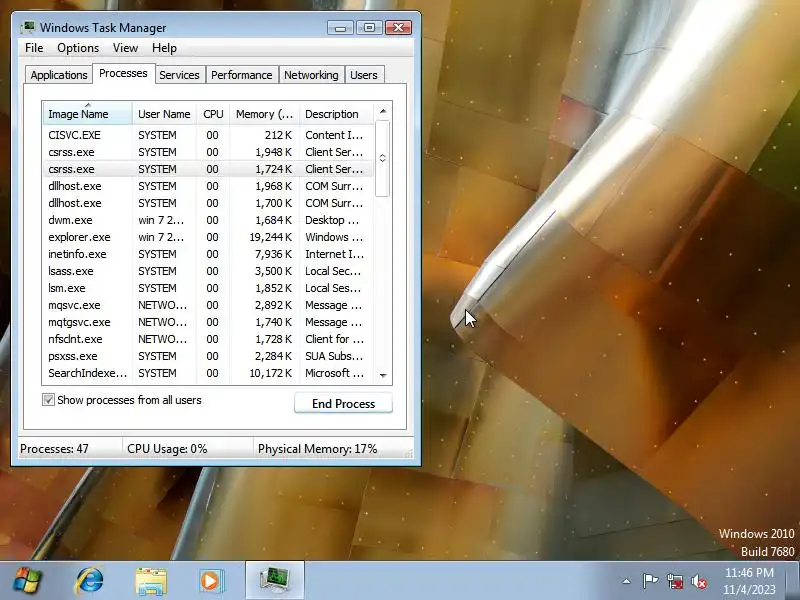Click Processes: 47 in status bar

click(54, 449)
